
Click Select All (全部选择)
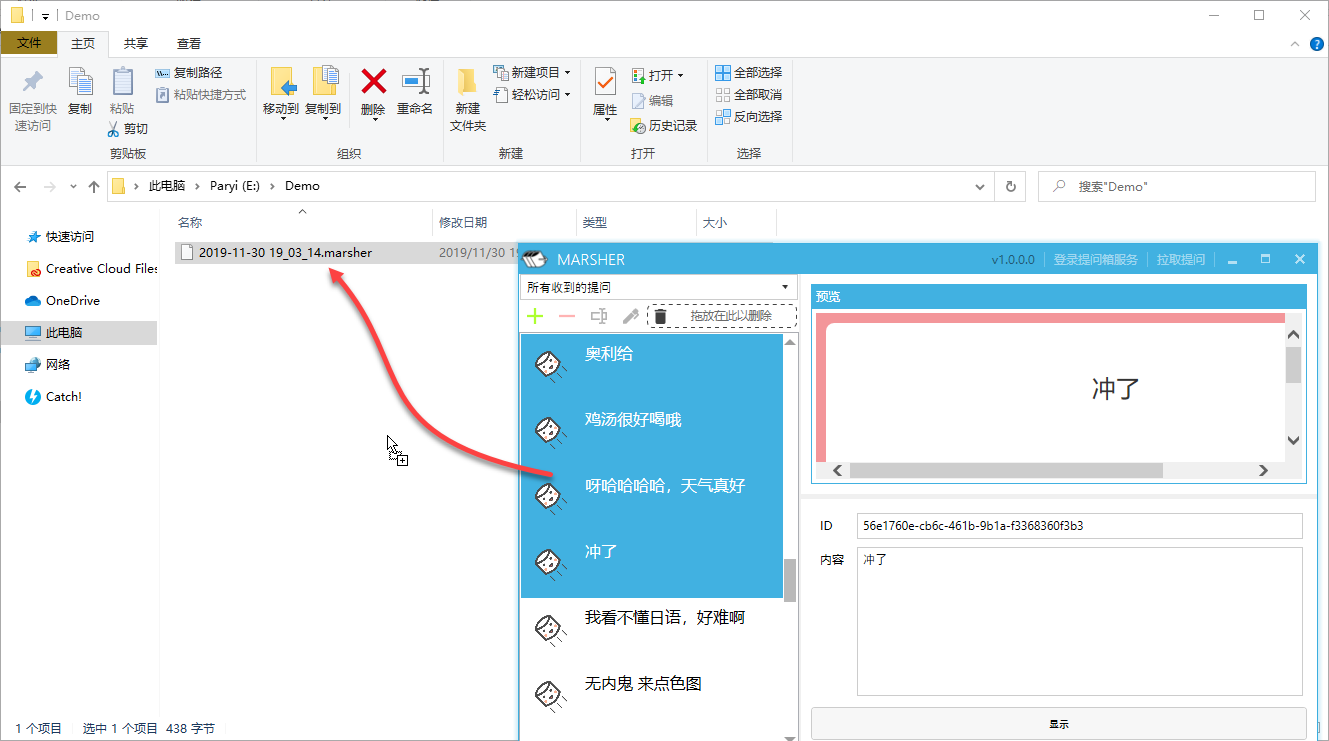tap(749, 73)
